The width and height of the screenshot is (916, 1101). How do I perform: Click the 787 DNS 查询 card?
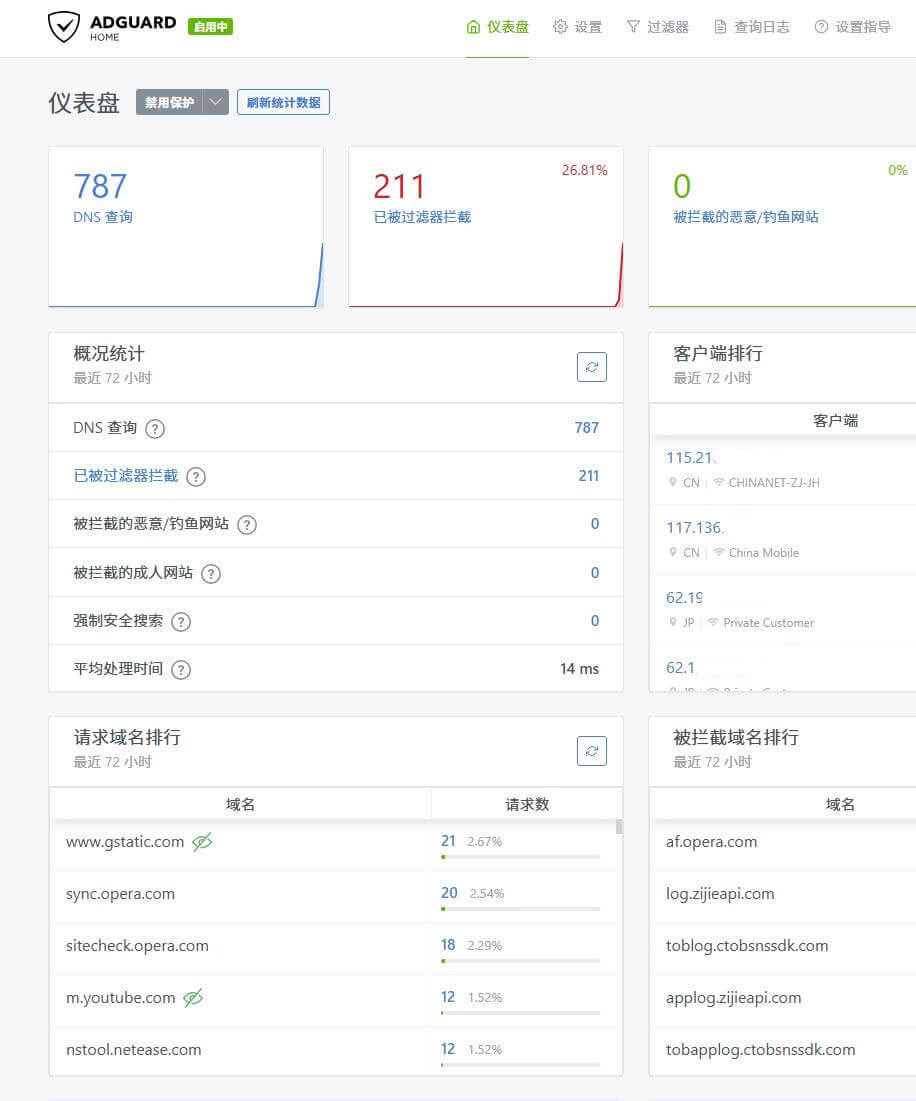pos(185,226)
